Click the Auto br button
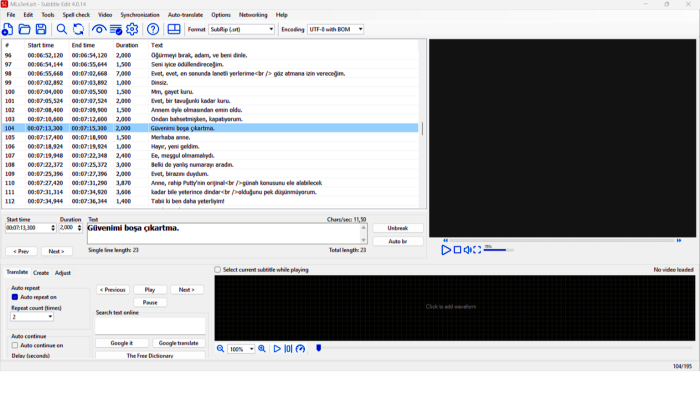 click(398, 241)
